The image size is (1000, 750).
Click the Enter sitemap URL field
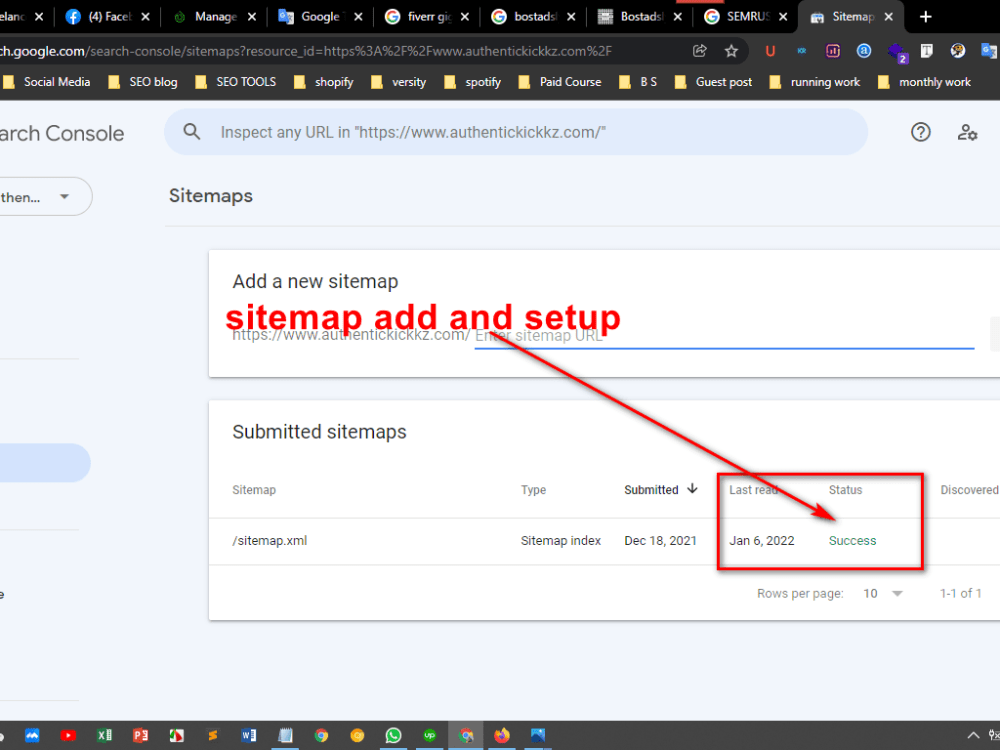724,335
